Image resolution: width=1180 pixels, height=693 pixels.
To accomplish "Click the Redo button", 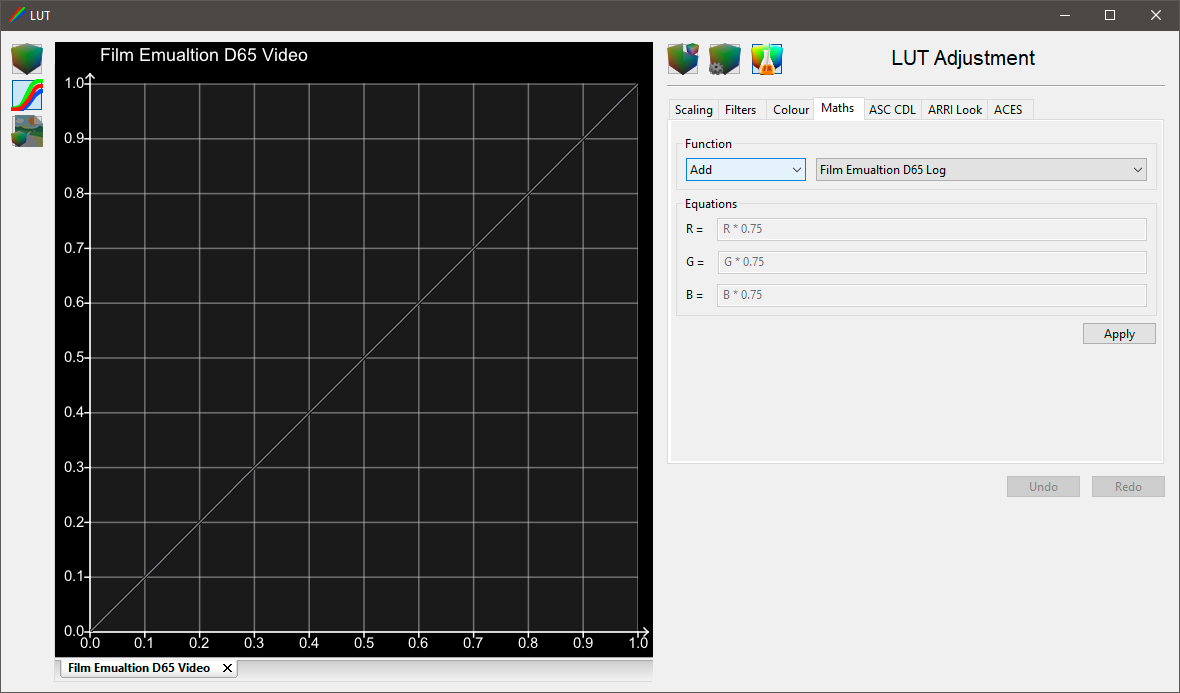I will [1128, 486].
